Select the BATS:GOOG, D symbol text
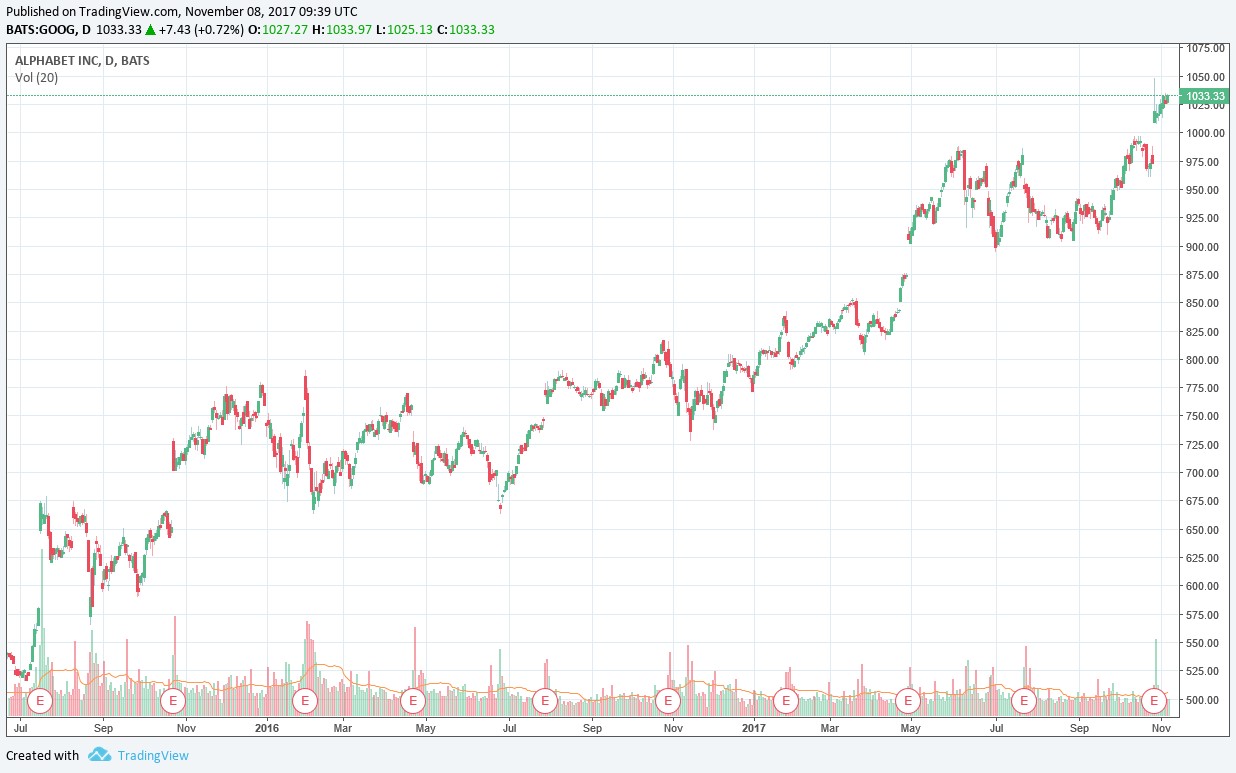The width and height of the screenshot is (1236, 773). click(x=48, y=29)
